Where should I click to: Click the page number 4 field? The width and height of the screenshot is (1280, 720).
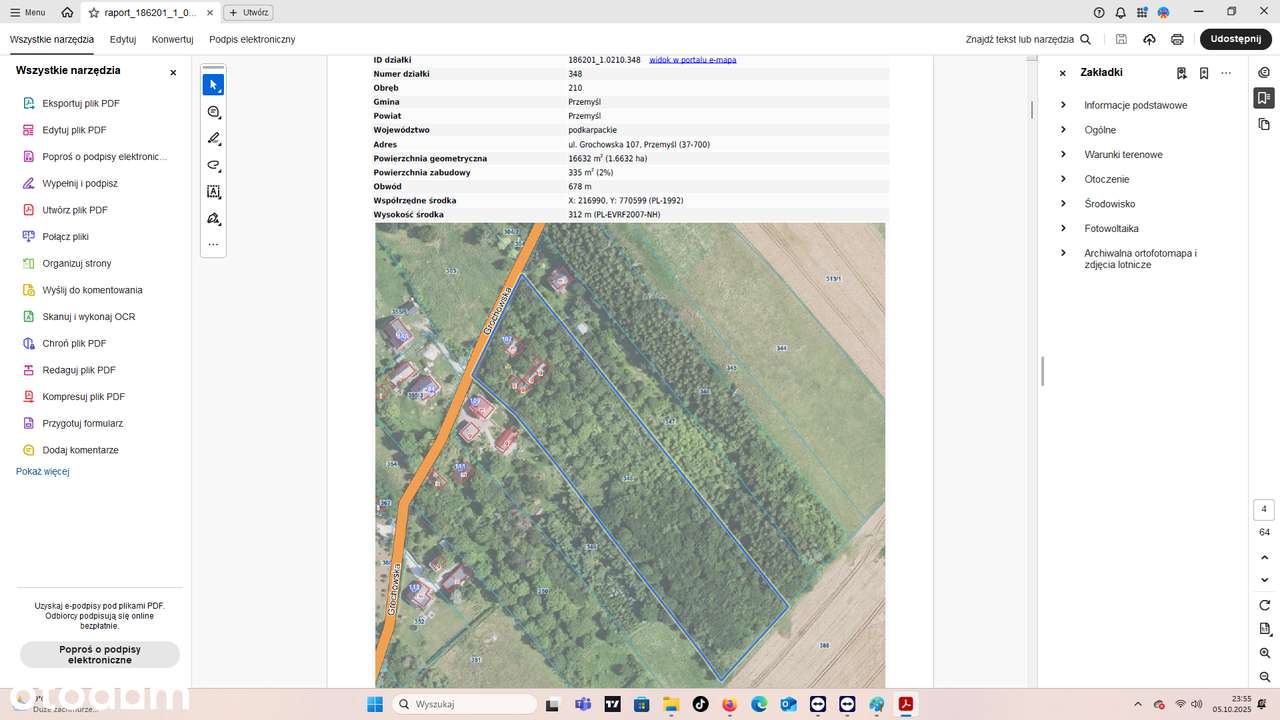1264,510
